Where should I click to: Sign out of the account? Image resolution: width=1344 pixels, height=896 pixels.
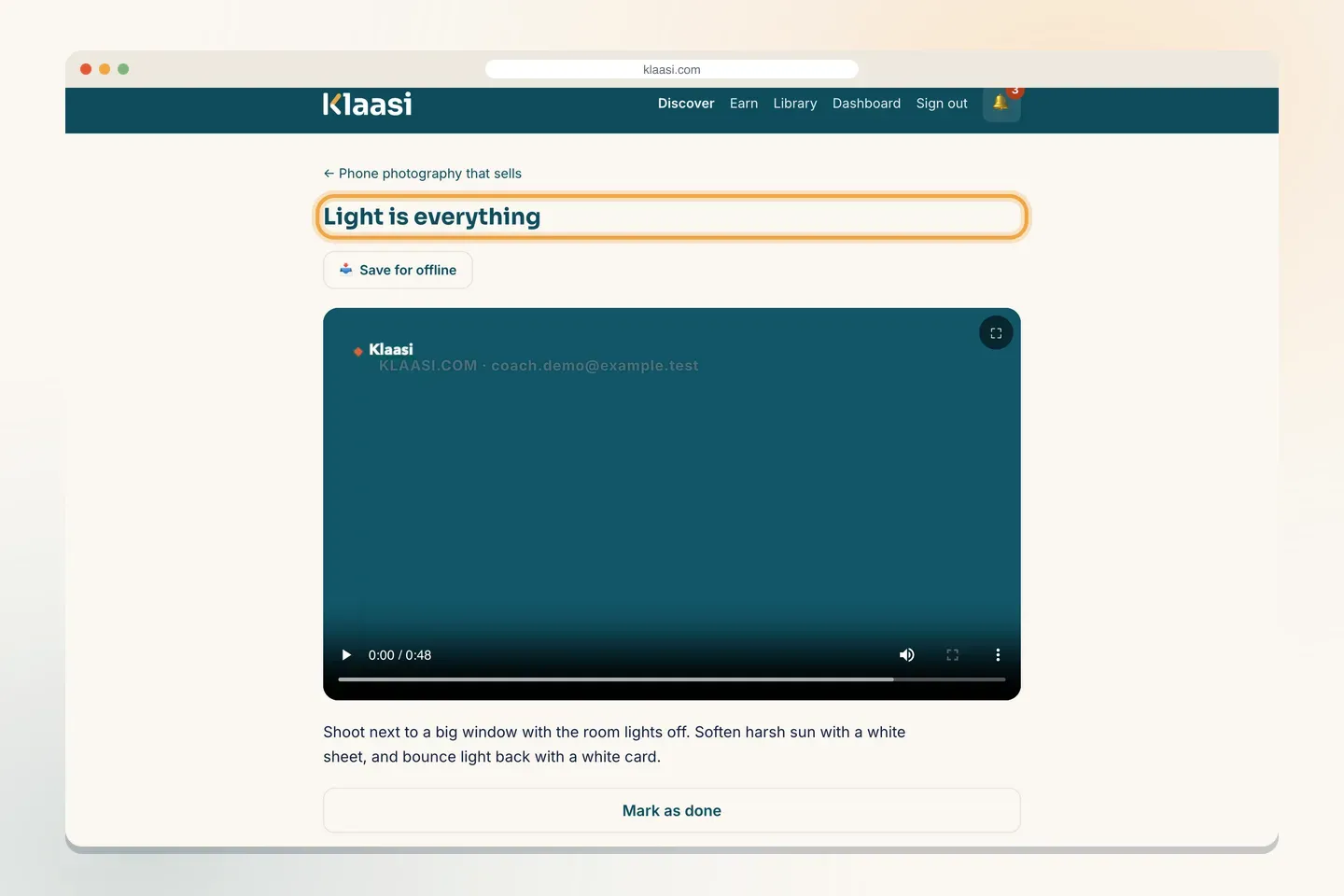tap(942, 104)
